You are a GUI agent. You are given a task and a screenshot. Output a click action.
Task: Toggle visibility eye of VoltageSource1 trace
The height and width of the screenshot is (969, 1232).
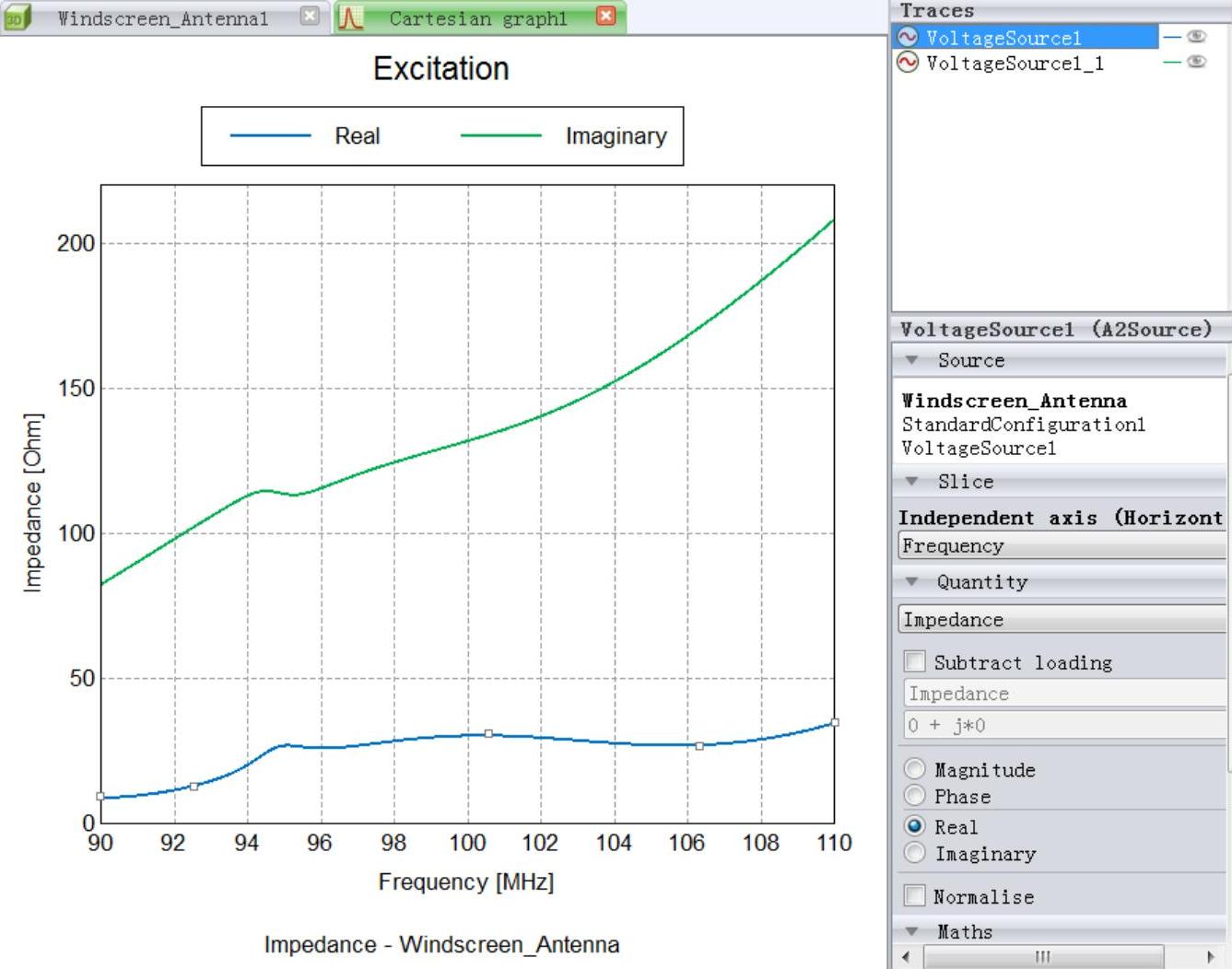1196,37
